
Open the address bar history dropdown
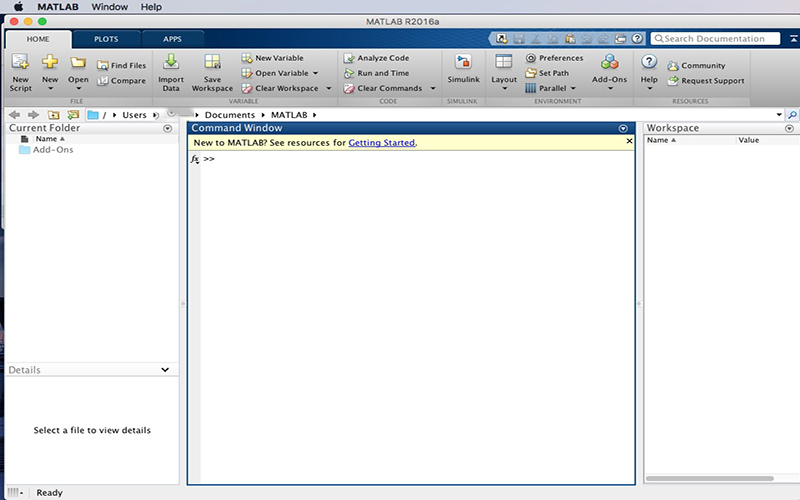[x=779, y=115]
